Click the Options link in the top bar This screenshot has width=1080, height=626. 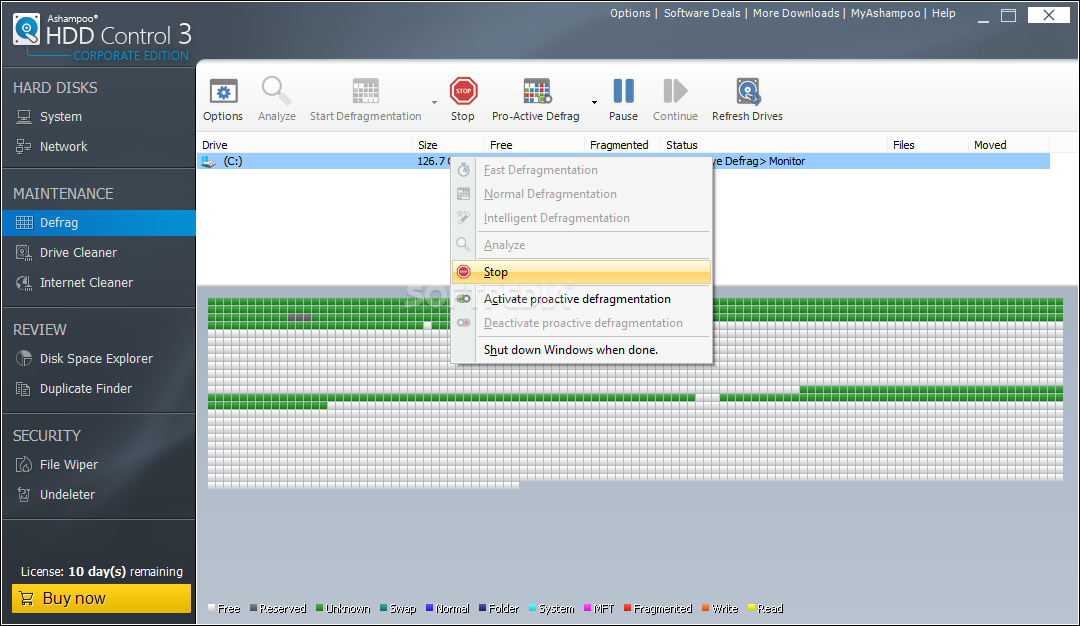point(630,13)
